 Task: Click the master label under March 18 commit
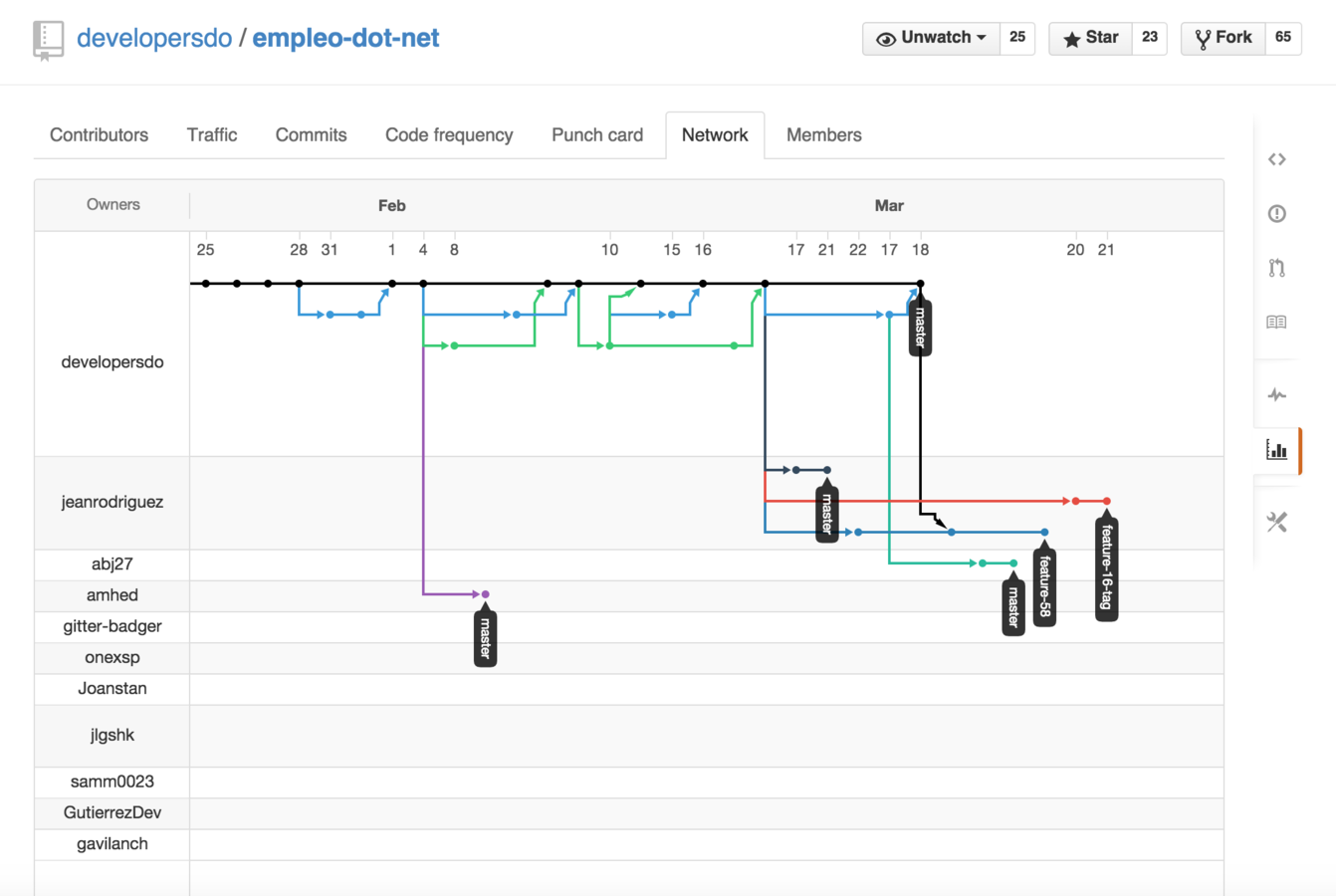tap(920, 326)
